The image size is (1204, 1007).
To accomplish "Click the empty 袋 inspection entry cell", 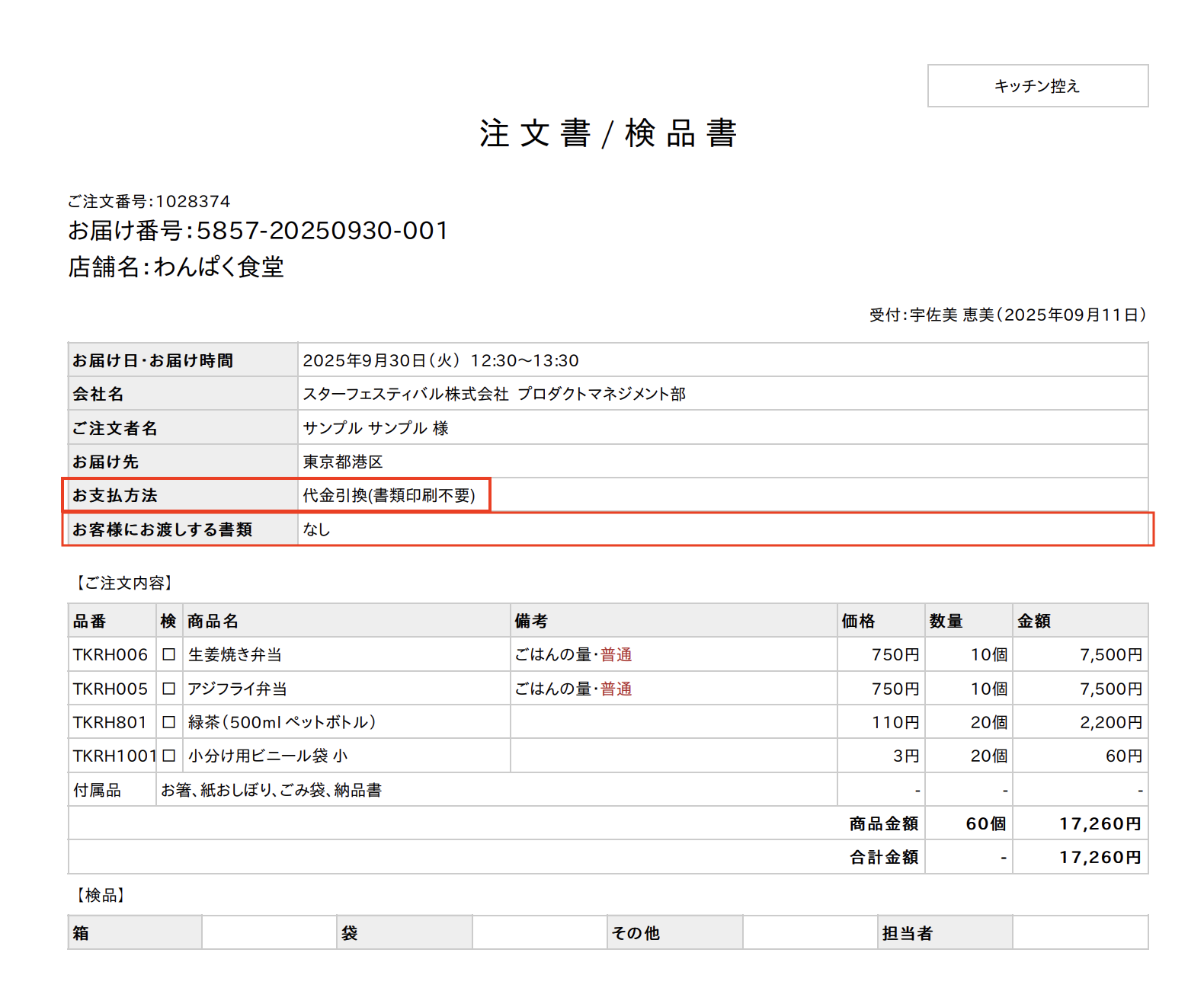I will (540, 932).
